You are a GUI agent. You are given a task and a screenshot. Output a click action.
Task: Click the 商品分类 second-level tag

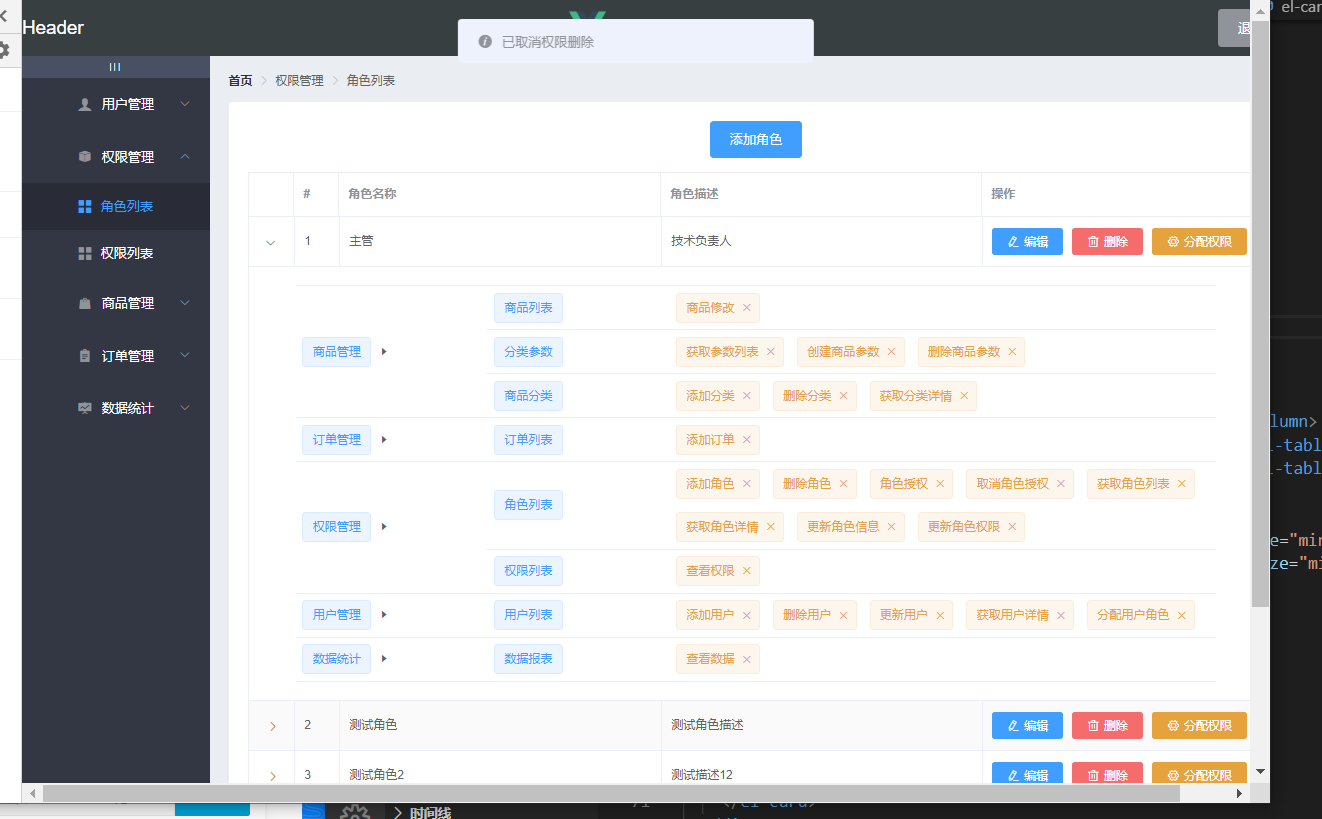coord(528,396)
